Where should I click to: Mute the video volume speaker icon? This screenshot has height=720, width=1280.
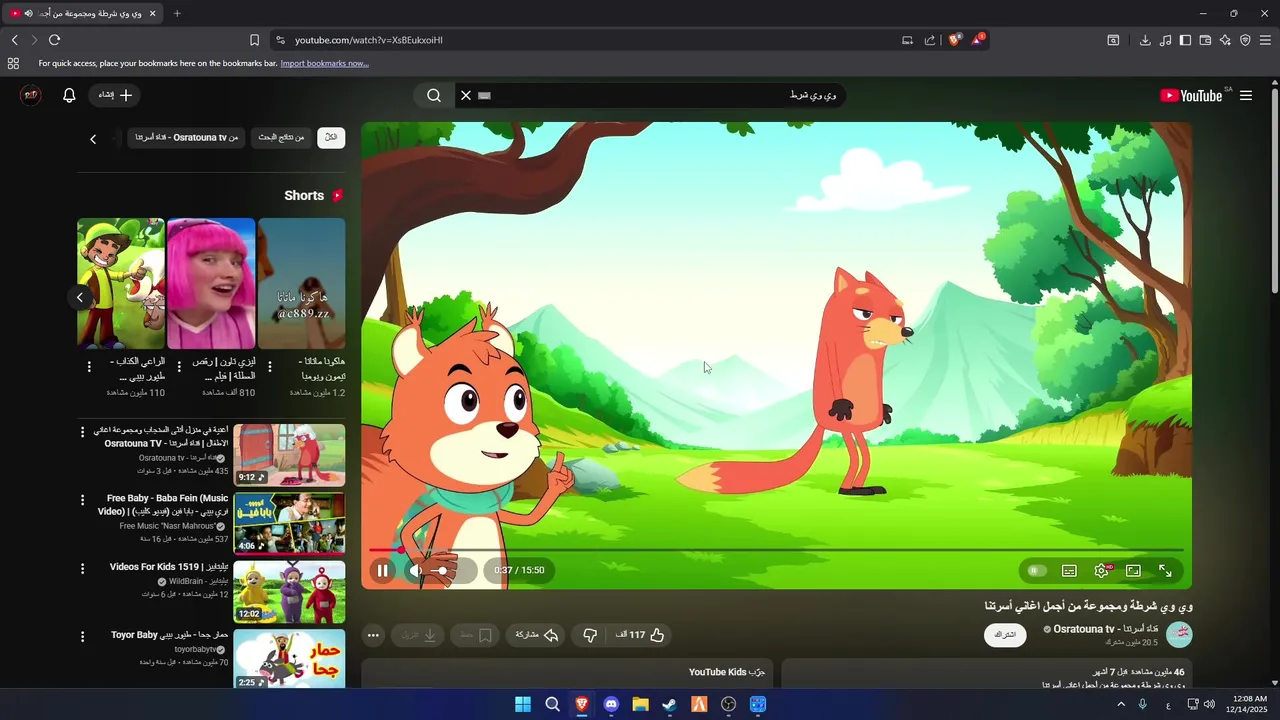(416, 571)
